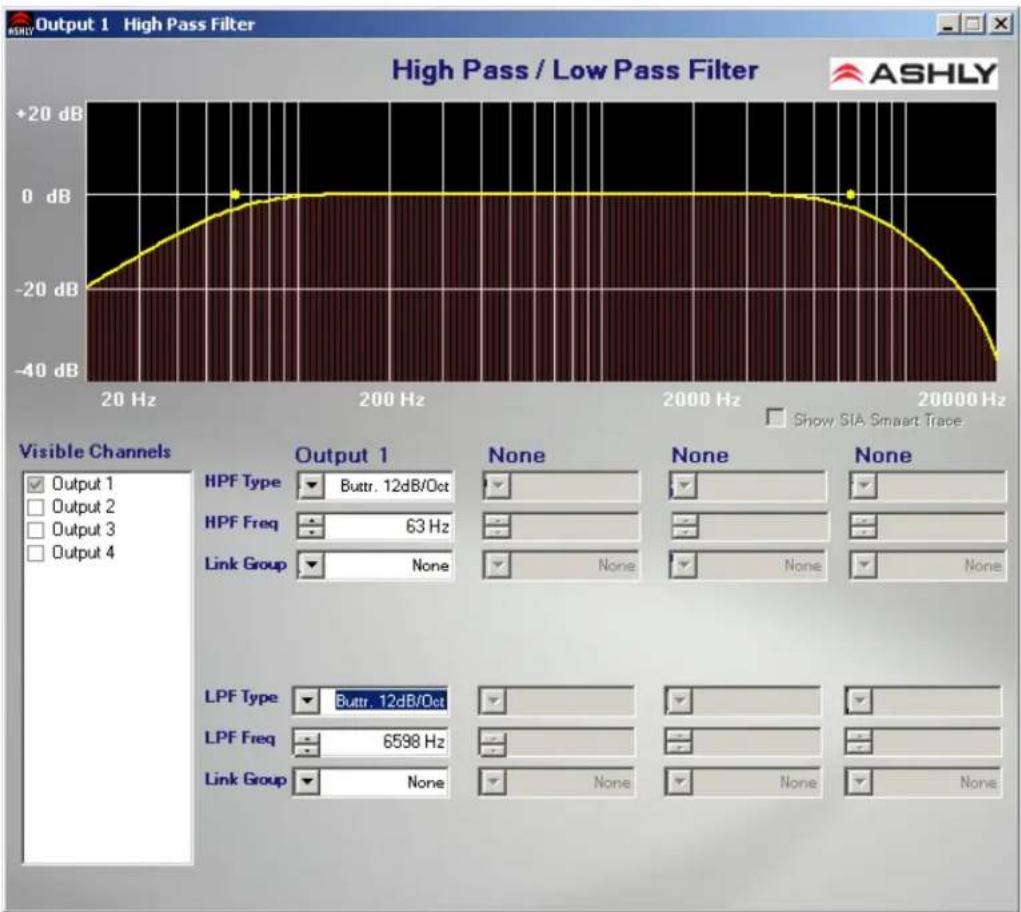Close the High Pass Filter window
This screenshot has height=912, width=1021.
pos(1000,25)
